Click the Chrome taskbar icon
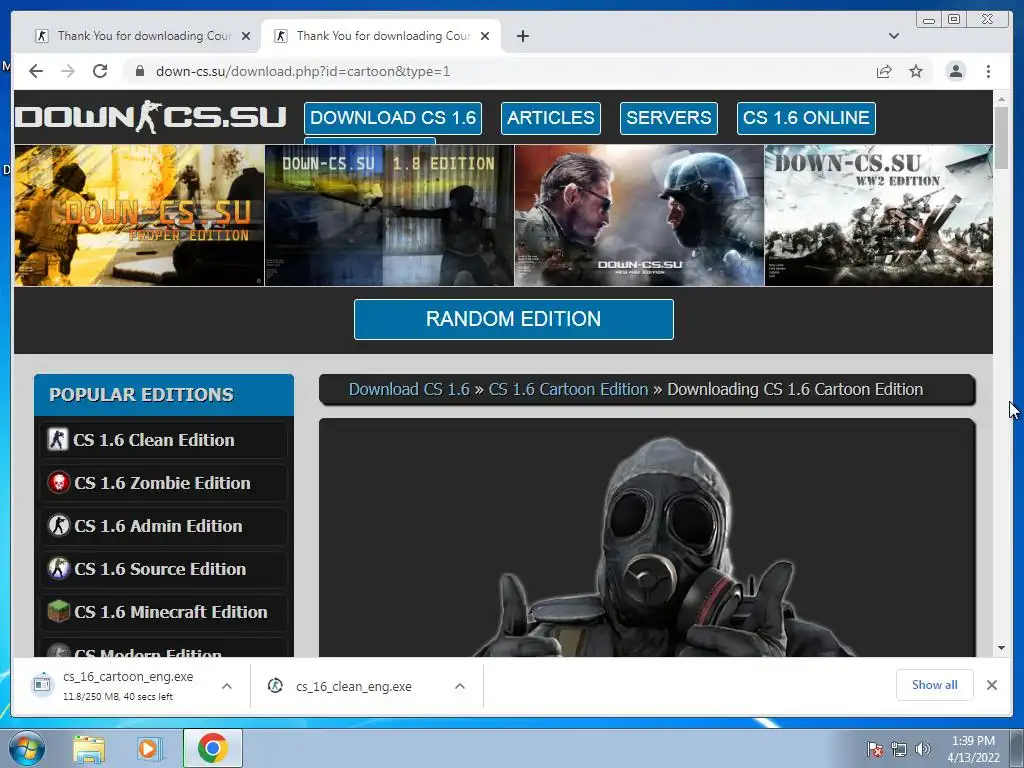The height and width of the screenshot is (768, 1024). point(212,748)
